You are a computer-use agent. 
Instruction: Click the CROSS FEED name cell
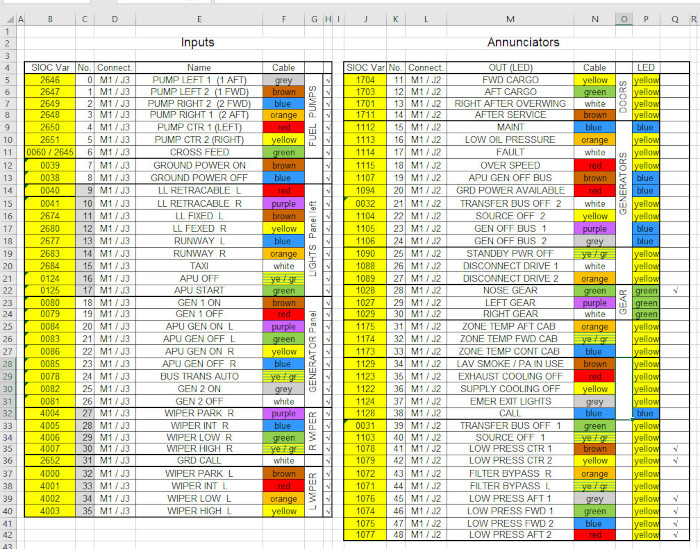pos(196,153)
